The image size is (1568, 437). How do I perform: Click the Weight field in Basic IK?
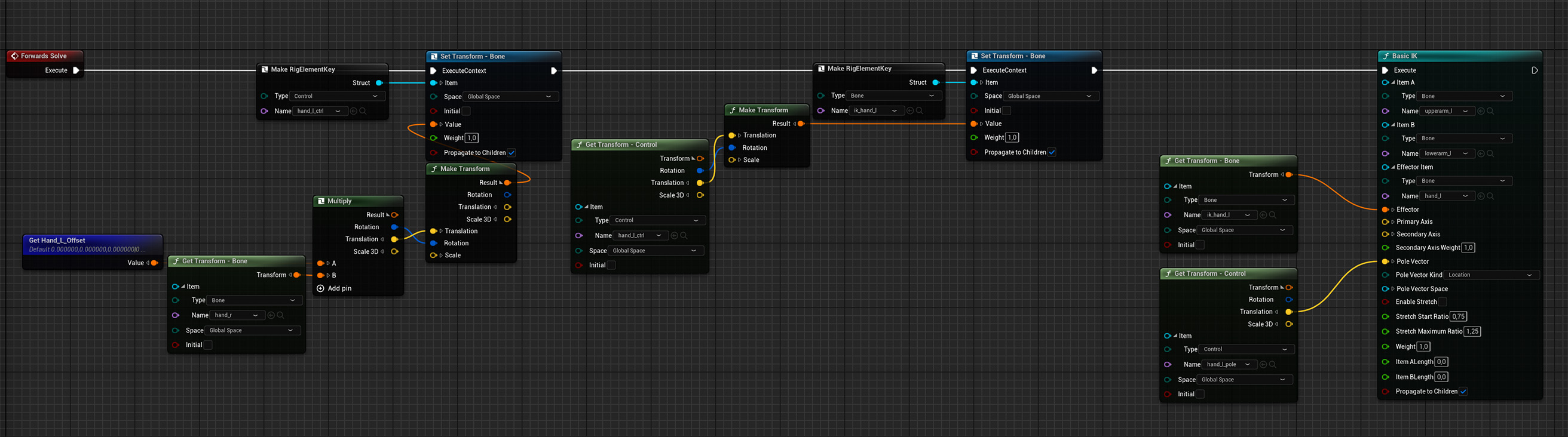tap(1423, 347)
